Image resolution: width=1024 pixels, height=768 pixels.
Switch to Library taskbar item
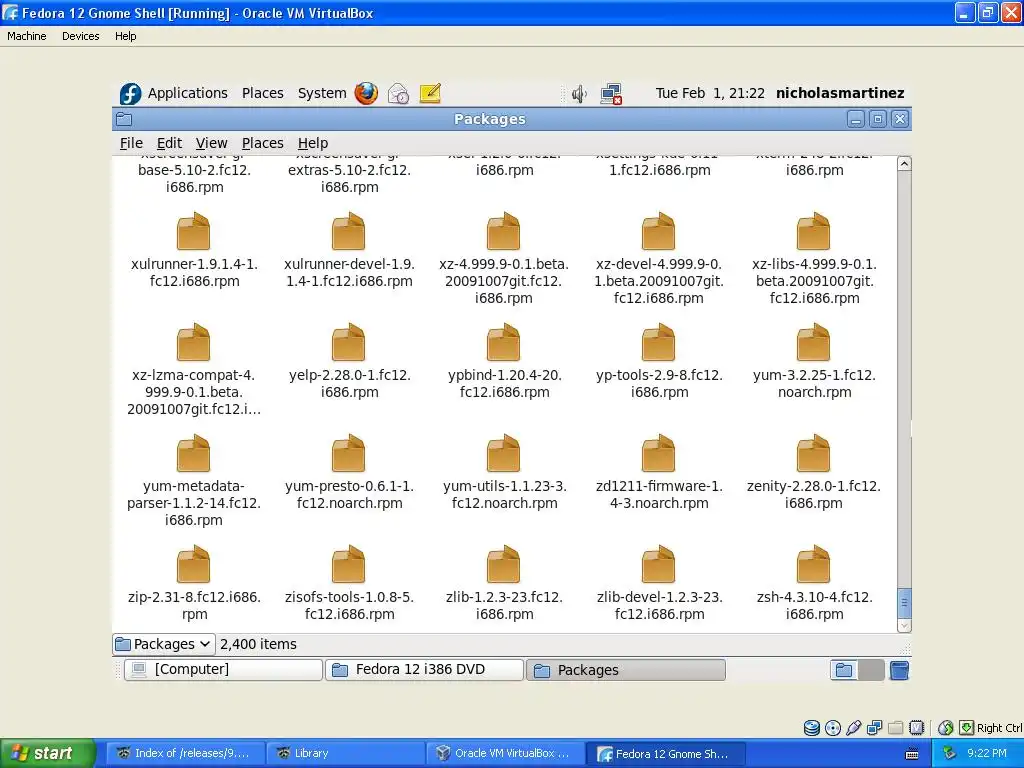point(345,754)
